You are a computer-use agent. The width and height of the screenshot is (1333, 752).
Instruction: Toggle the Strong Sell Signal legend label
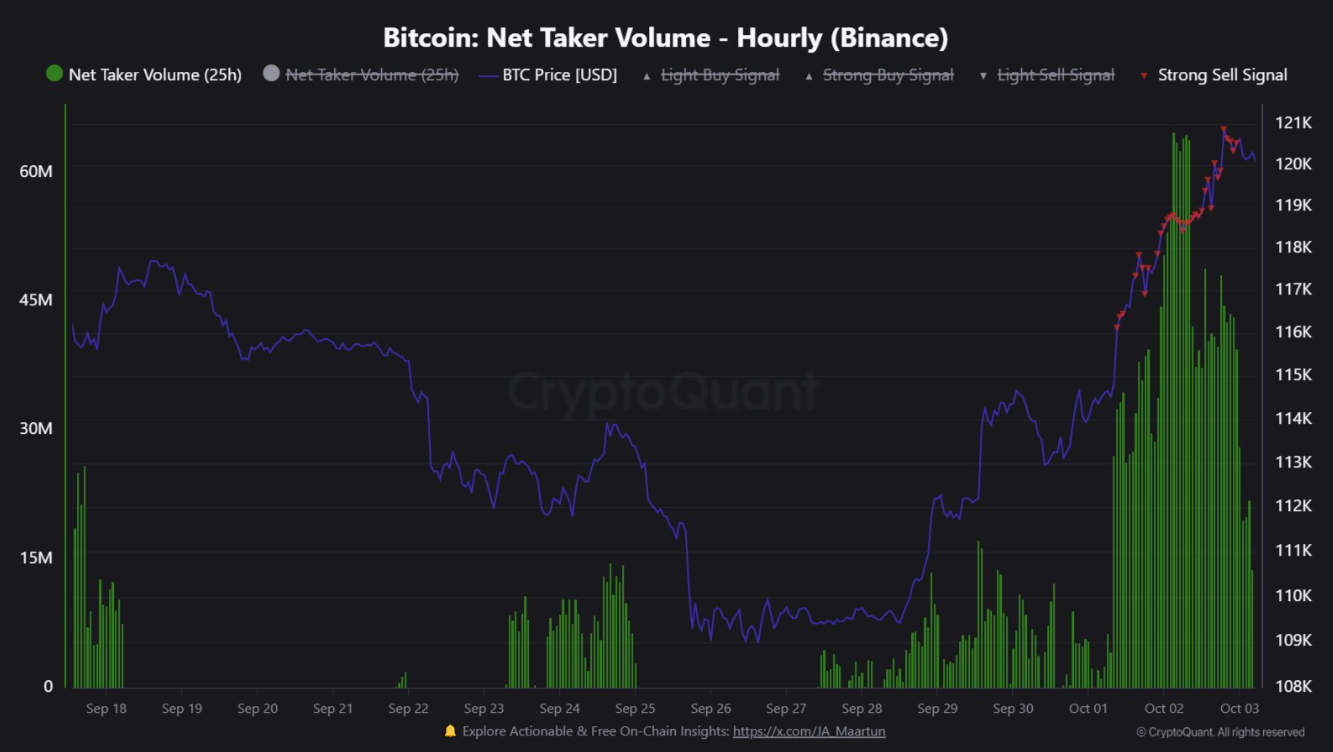1222,75
